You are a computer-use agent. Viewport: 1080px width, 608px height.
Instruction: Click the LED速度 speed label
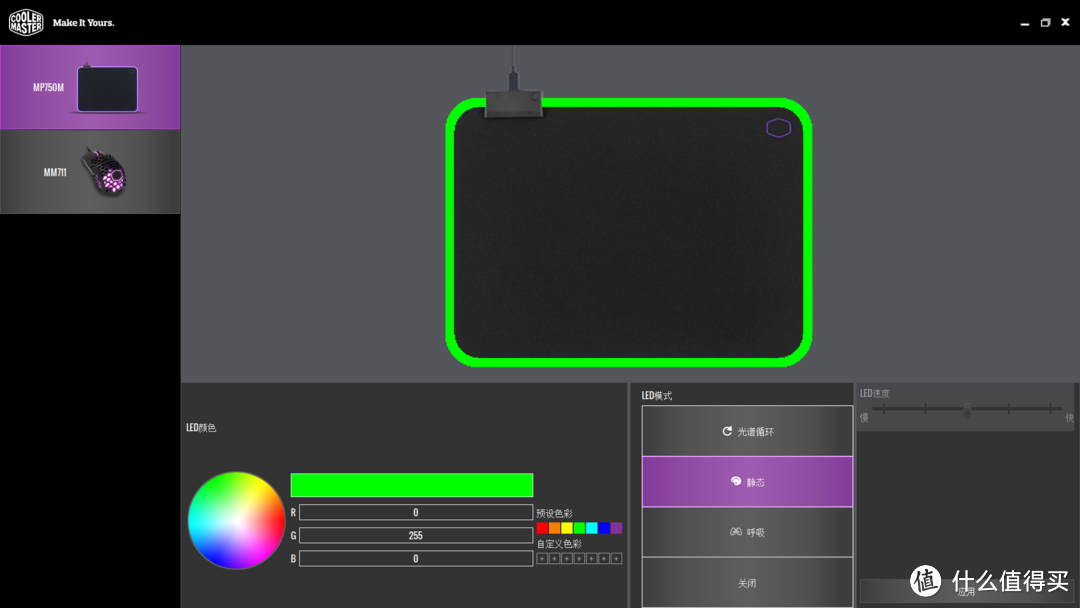(x=875, y=393)
